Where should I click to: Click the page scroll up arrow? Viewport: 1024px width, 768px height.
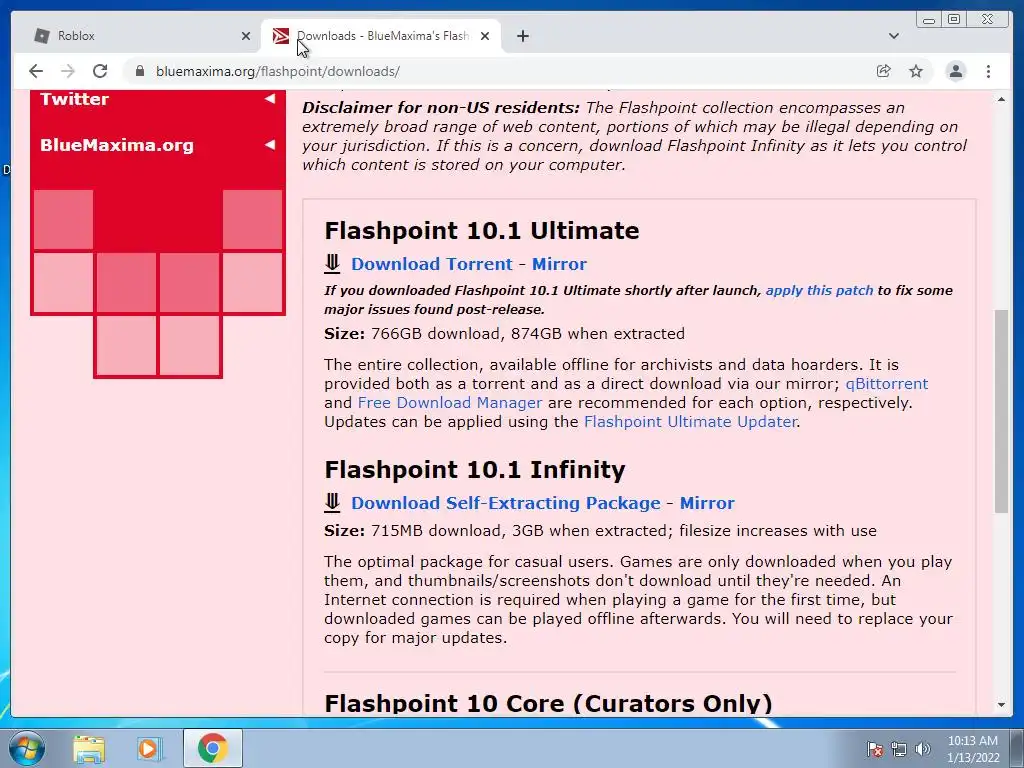click(1001, 99)
